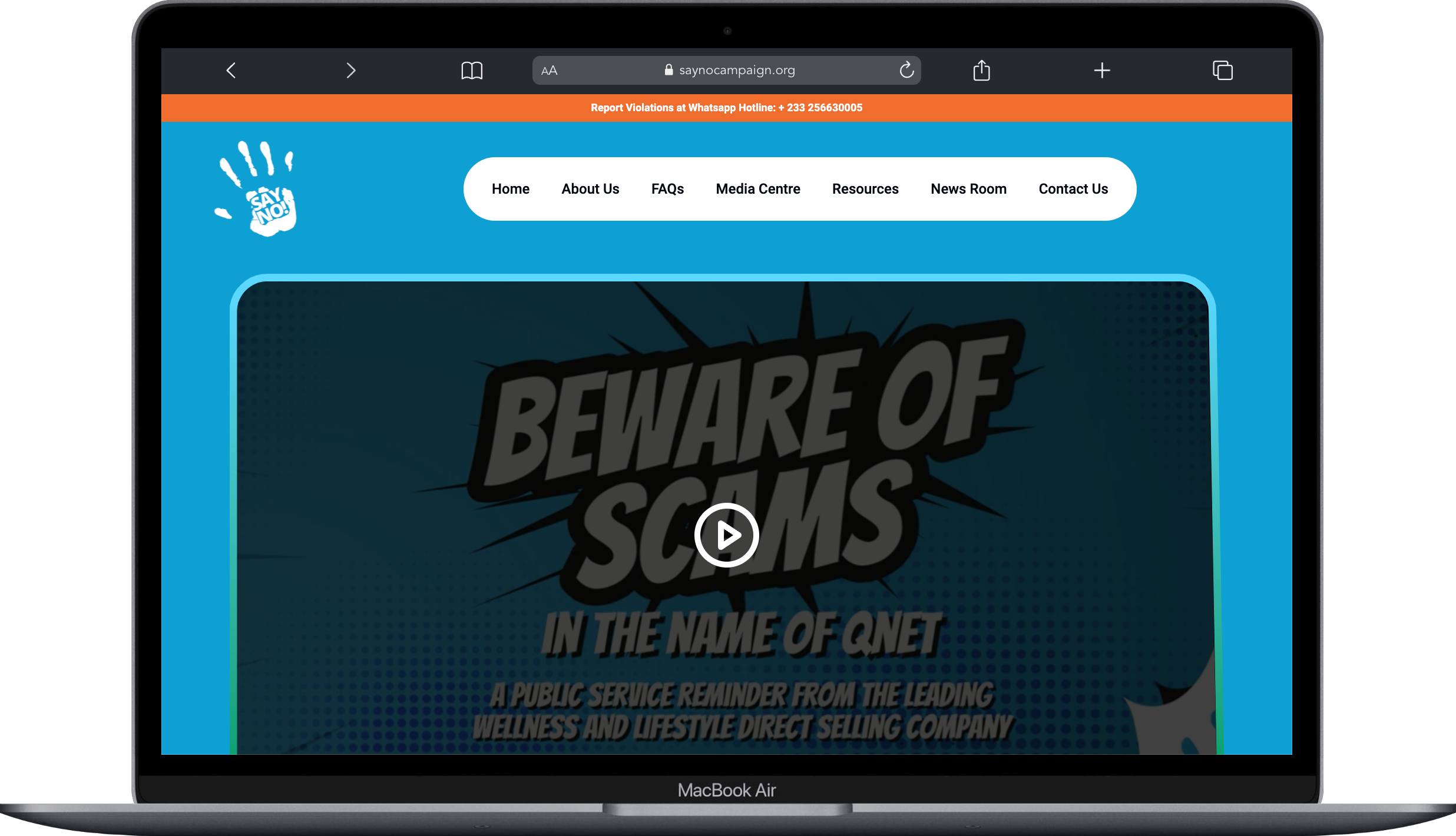This screenshot has width=1456, height=836.
Task: Click the Whatsapp Hotline report violations banner
Action: pyautogui.click(x=726, y=108)
